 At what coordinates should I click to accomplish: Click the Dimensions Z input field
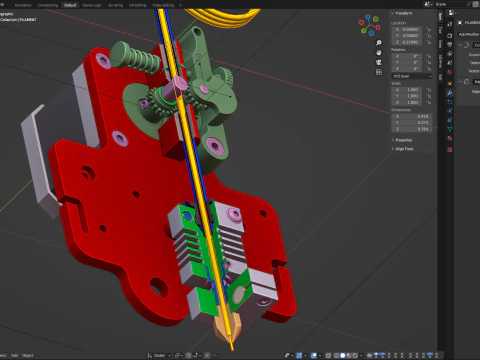[x=412, y=129]
